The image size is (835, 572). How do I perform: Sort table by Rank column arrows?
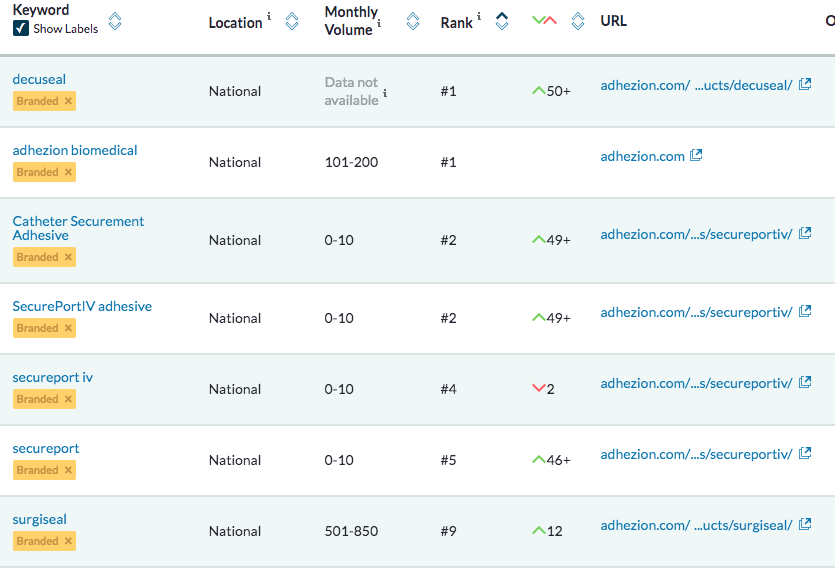[502, 21]
